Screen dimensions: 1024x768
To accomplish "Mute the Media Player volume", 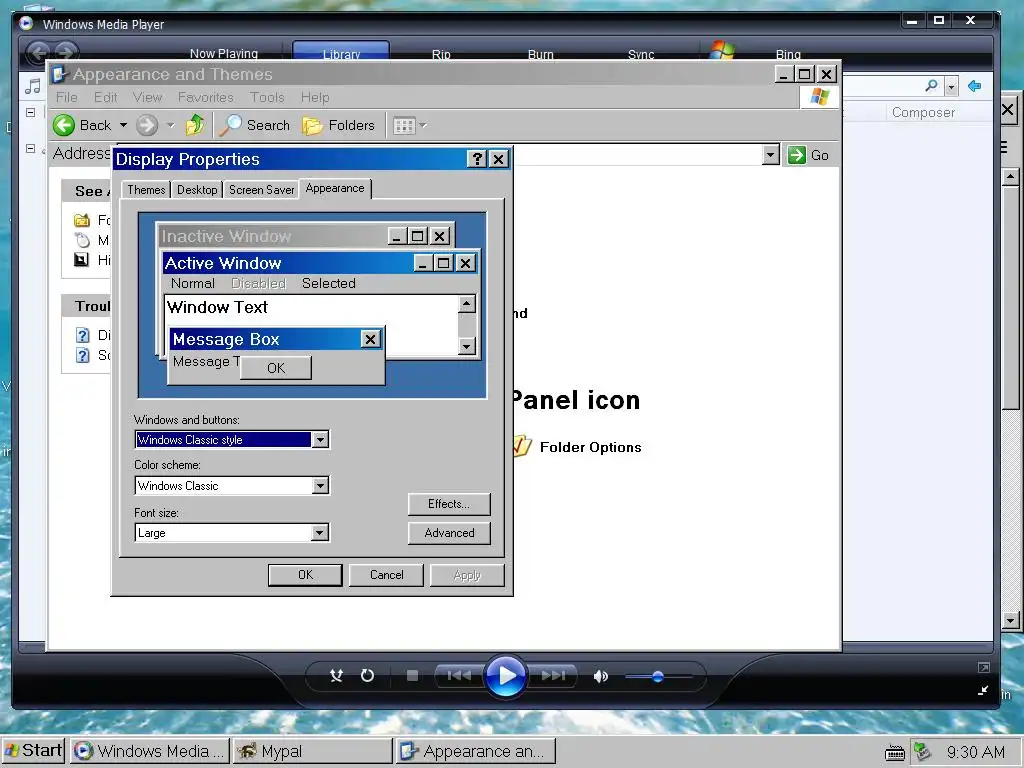I will pyautogui.click(x=600, y=676).
